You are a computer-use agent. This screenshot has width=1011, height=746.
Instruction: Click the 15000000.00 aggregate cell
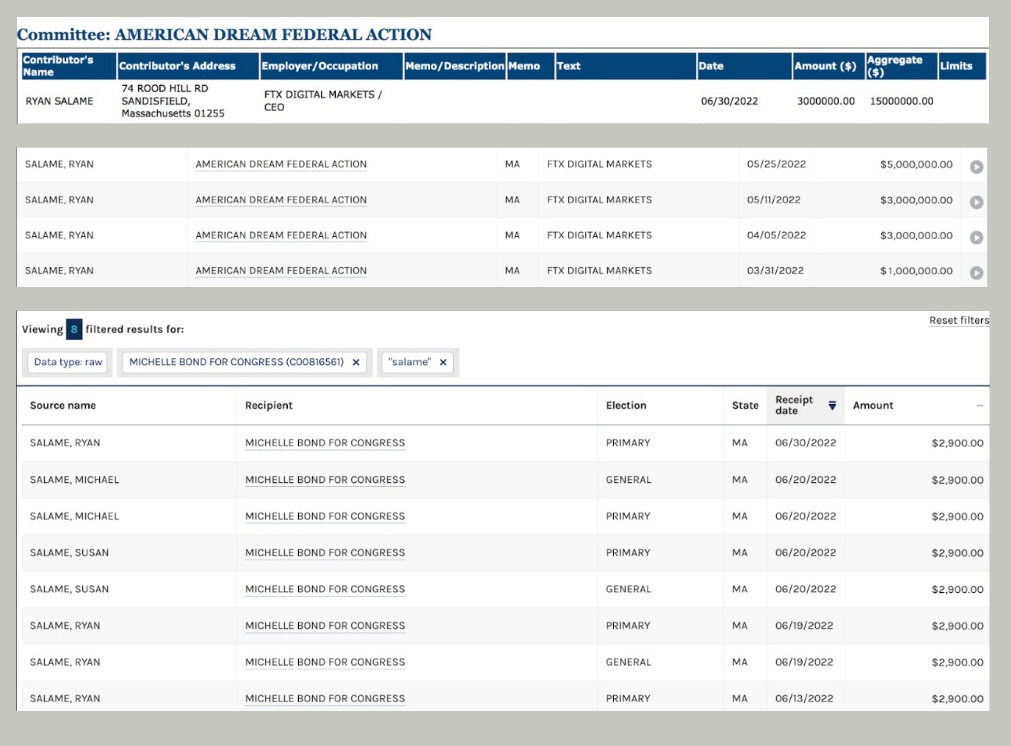901,101
